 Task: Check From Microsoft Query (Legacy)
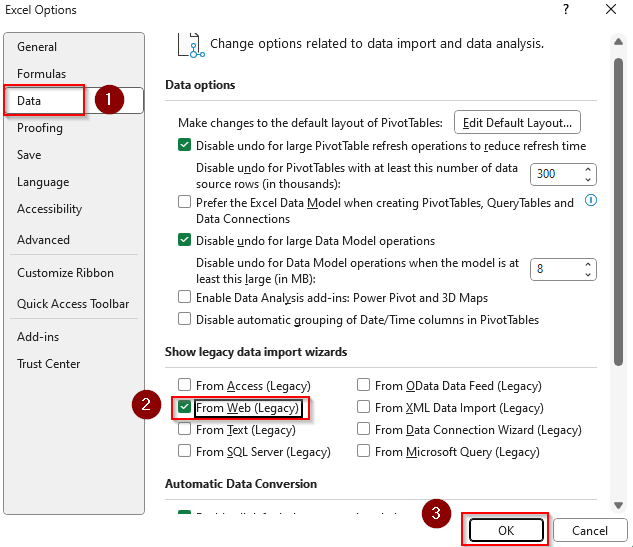coord(363,451)
